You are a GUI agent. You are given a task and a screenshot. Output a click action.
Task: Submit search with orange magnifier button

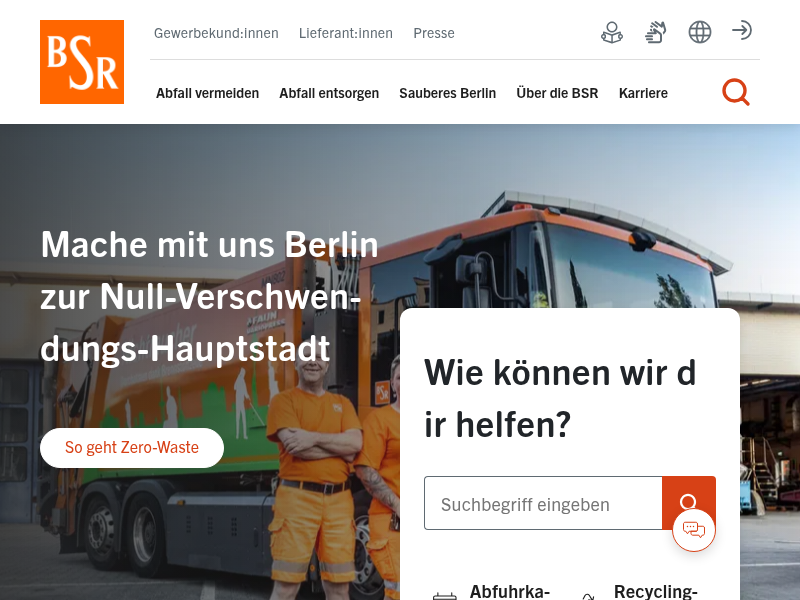click(689, 503)
